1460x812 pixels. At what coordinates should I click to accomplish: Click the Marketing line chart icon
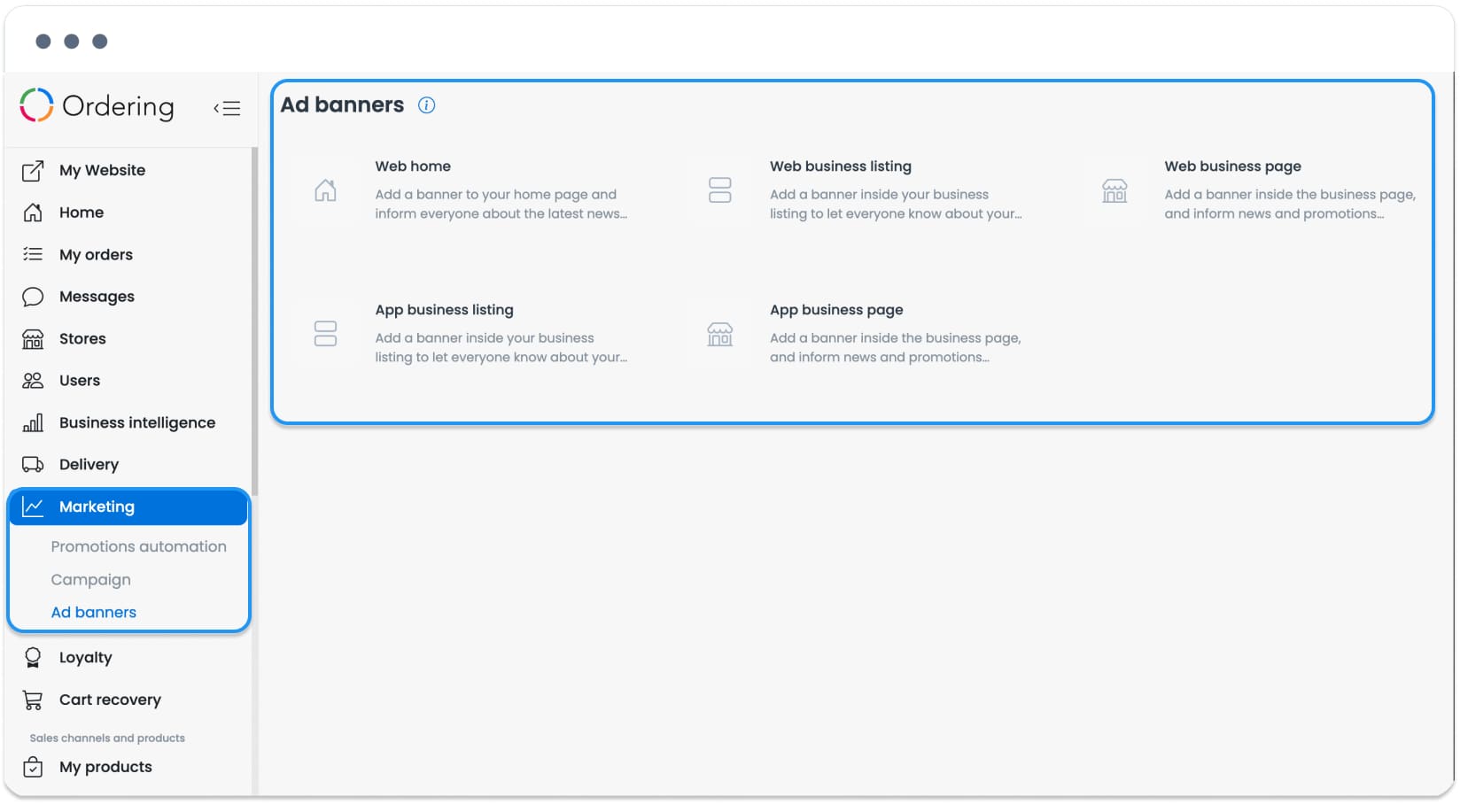pos(33,507)
